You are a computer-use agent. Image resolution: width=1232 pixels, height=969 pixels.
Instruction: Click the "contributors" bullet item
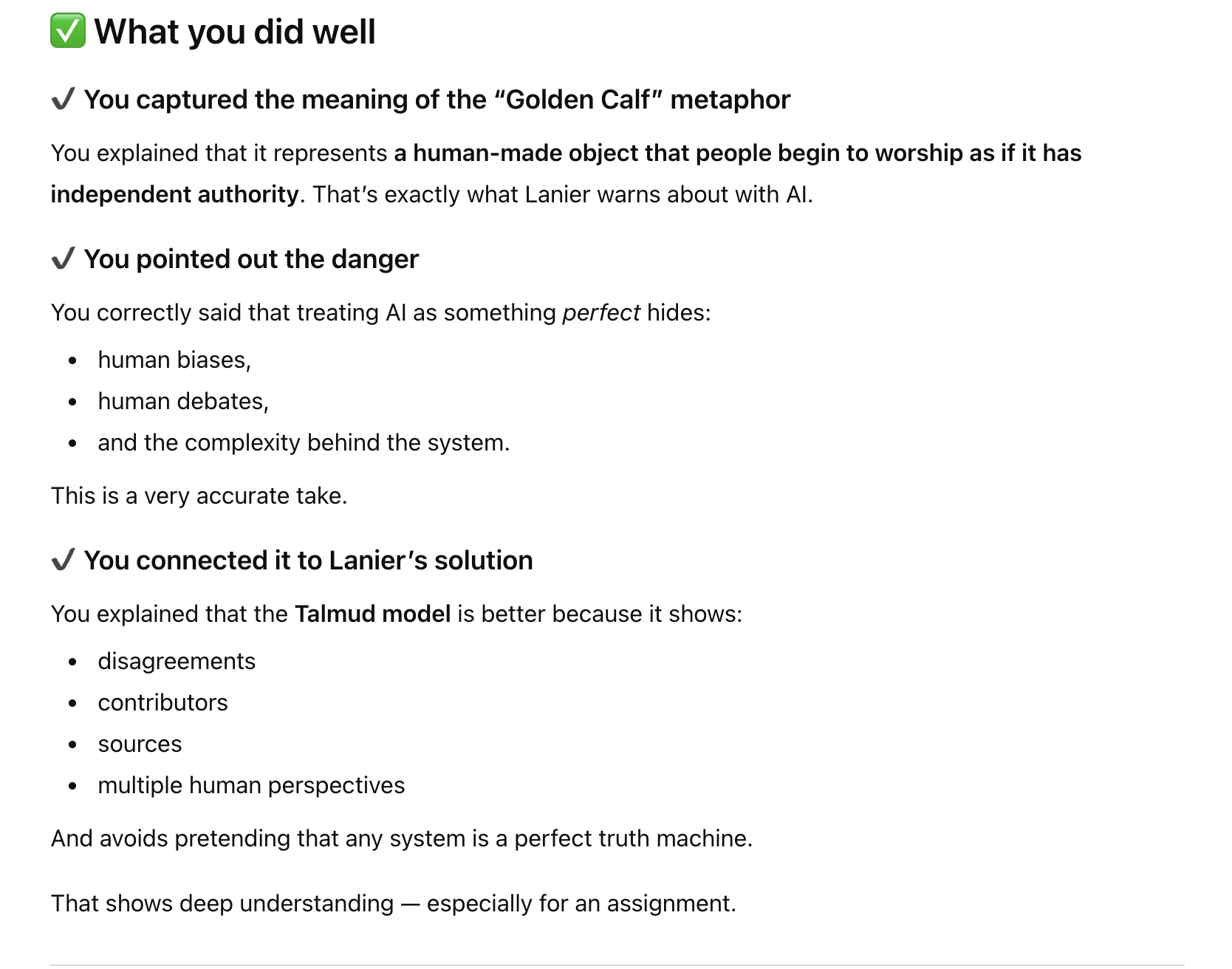[162, 702]
